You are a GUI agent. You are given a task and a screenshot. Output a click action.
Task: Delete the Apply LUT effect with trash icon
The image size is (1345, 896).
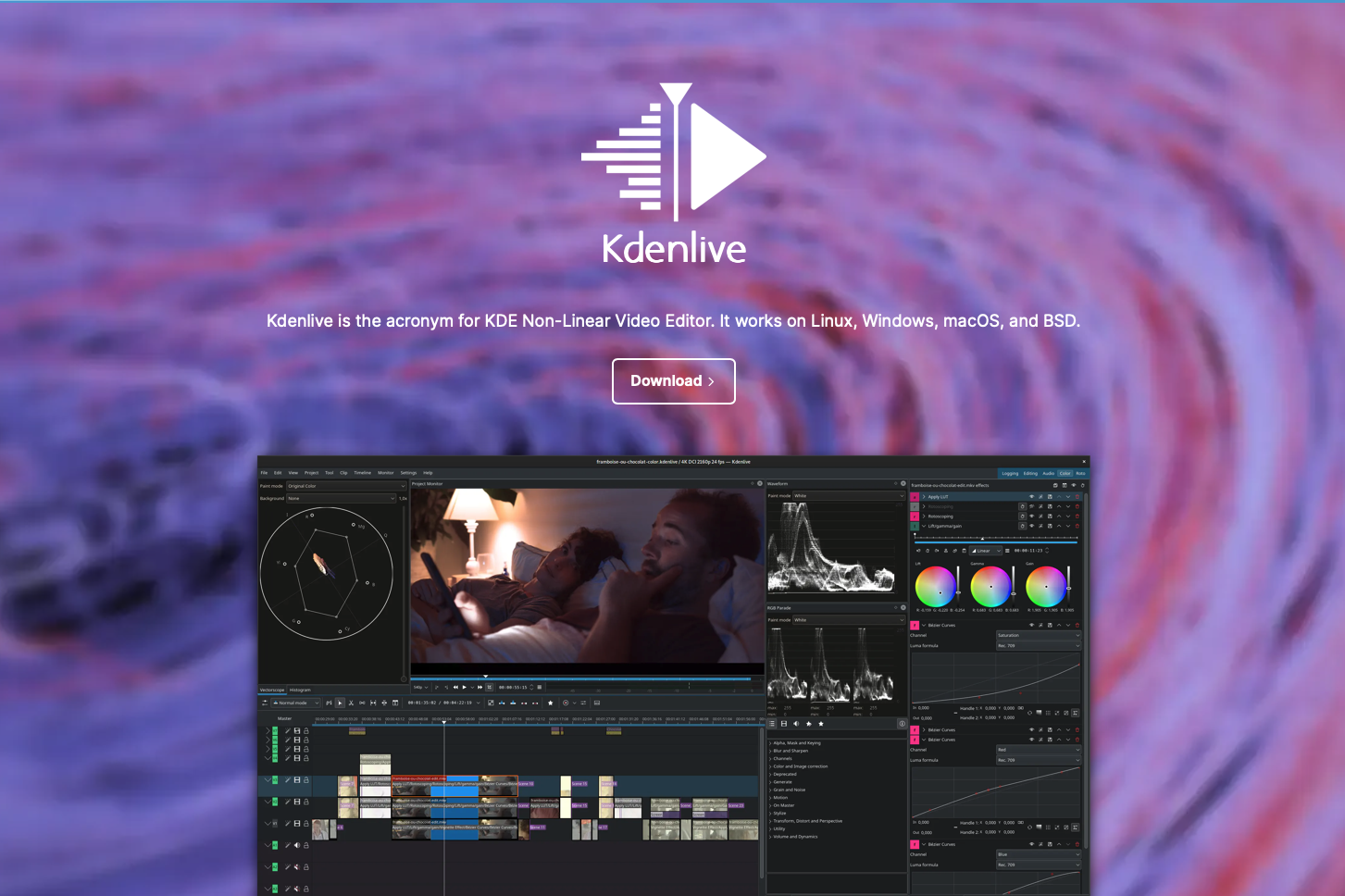tap(1077, 497)
